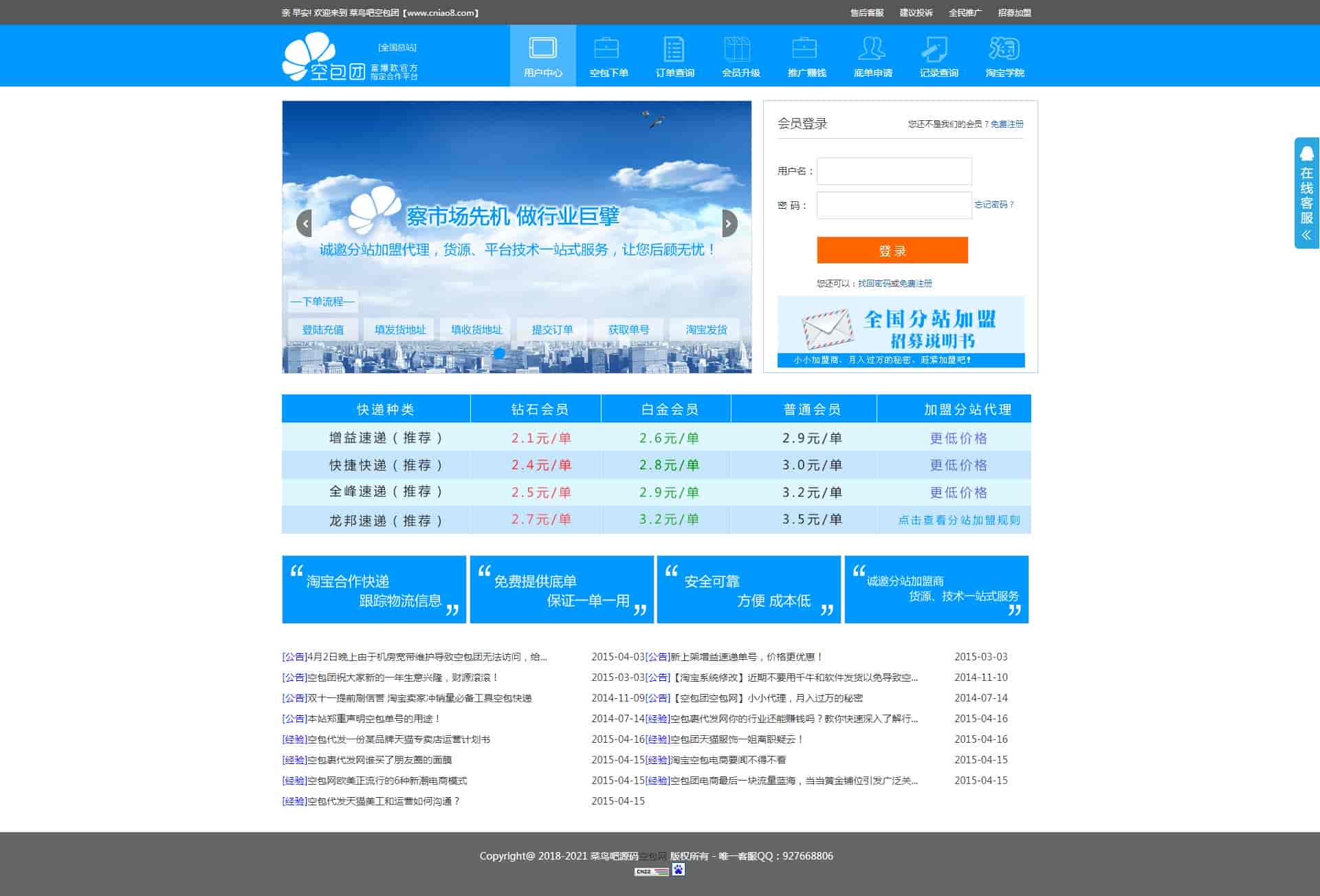Open the 用户中心 monitor icon
1320x896 pixels.
542,48
